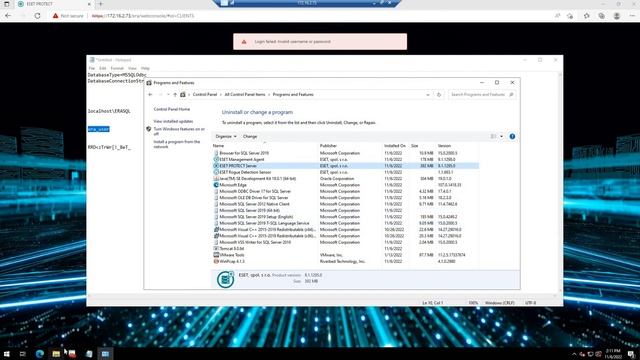Open the Organize dropdown

click(x=226, y=136)
